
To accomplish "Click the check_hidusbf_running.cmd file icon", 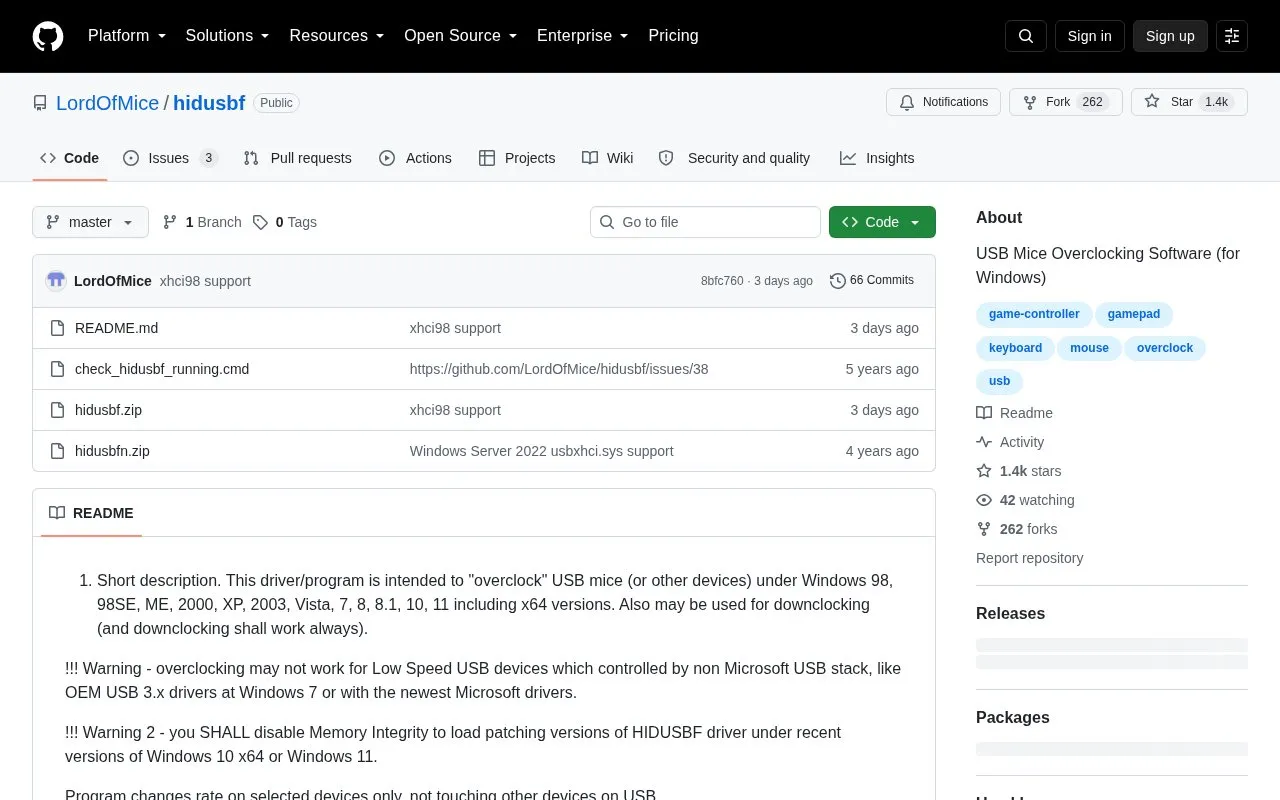I will pos(58,369).
